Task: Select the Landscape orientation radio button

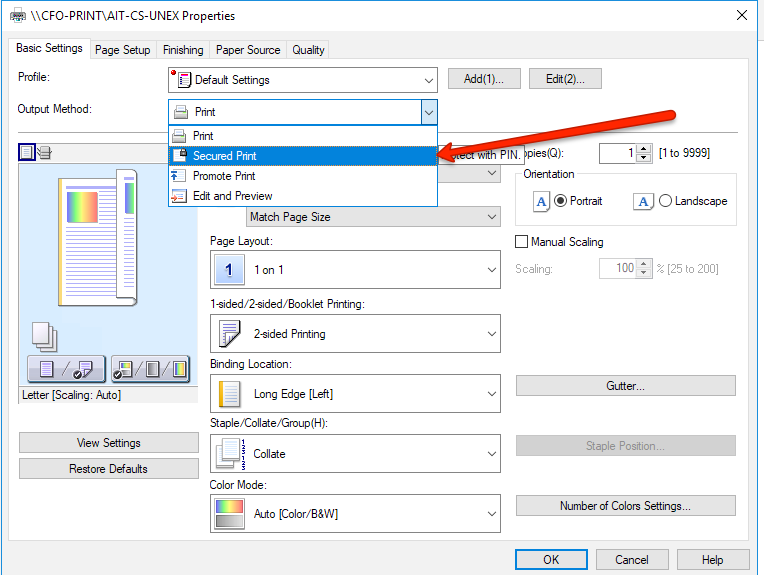Action: tap(666, 201)
